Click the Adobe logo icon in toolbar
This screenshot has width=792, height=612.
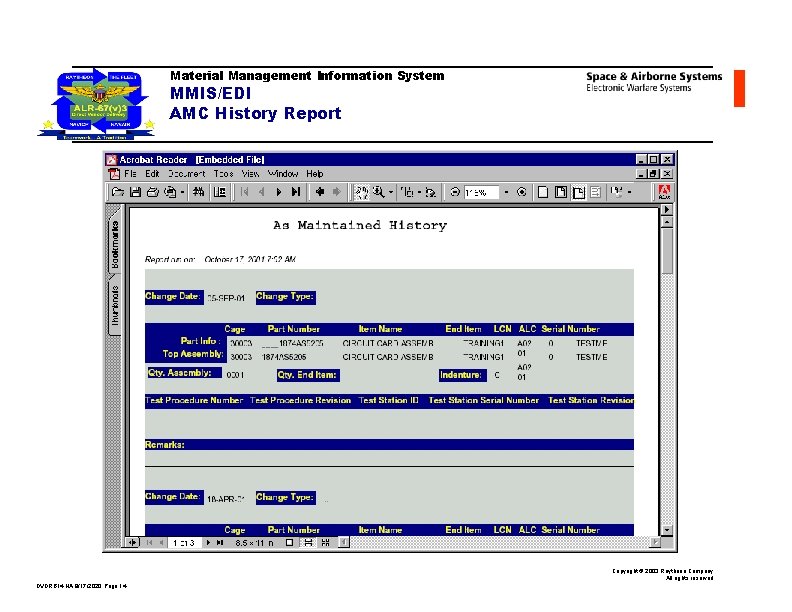(x=664, y=192)
